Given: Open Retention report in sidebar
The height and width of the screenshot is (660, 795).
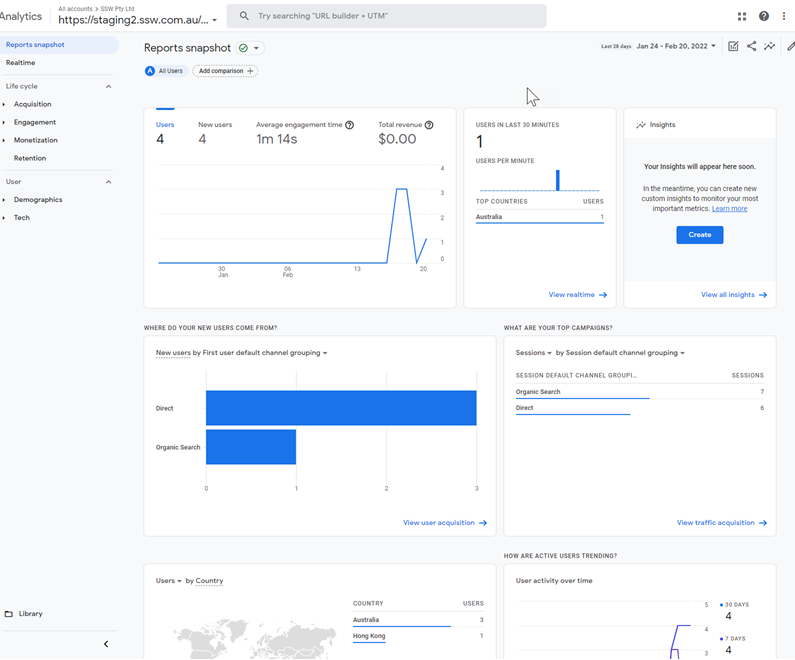Looking at the screenshot, I should 30,158.
